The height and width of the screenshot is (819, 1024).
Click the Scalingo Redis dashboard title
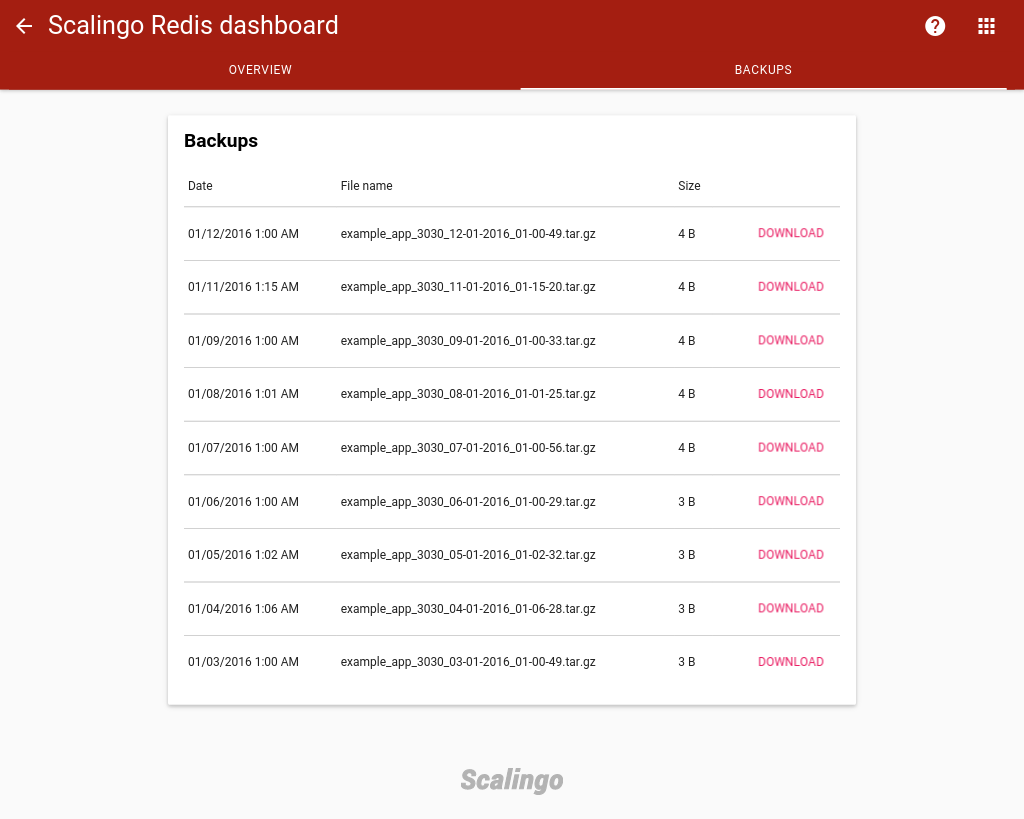(193, 25)
